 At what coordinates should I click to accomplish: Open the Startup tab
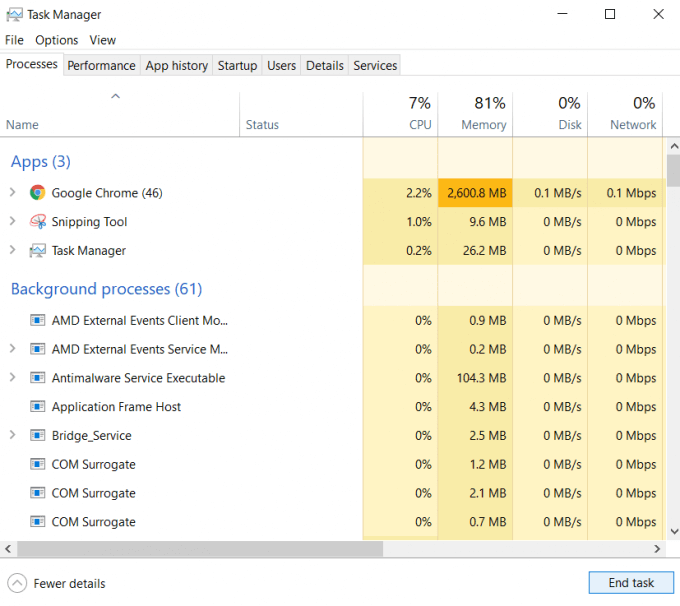[237, 66]
